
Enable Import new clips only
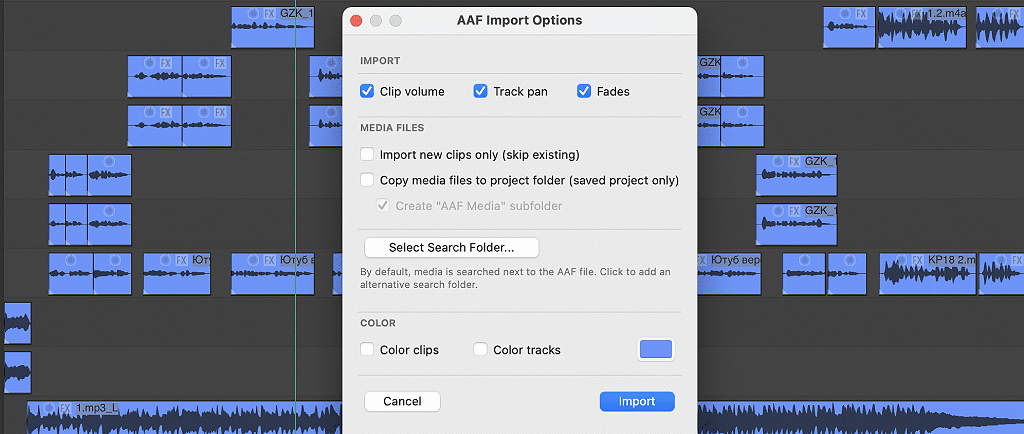point(367,155)
